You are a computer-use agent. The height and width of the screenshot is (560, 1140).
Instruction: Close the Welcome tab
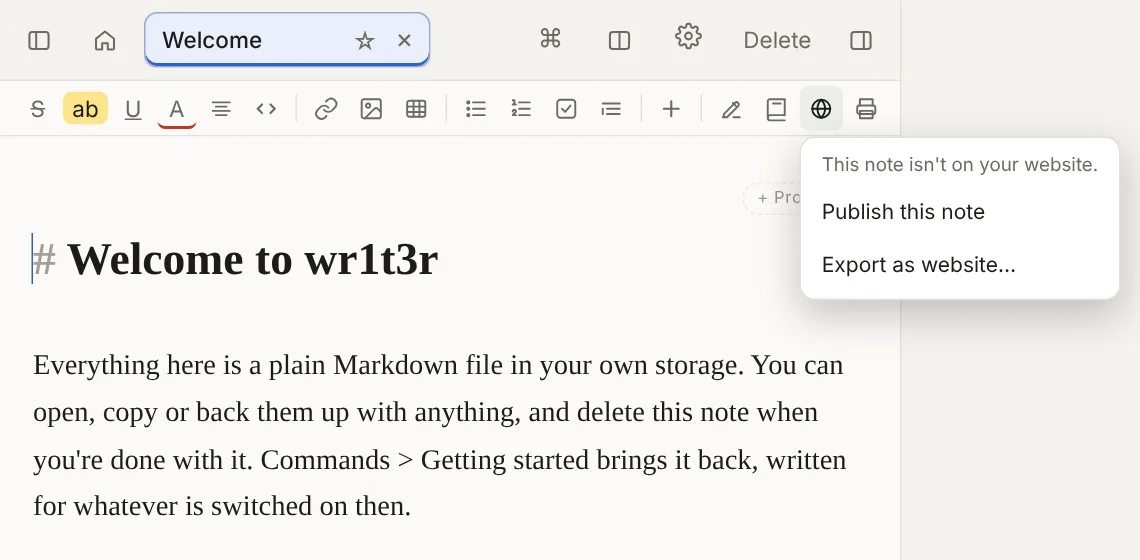click(x=404, y=41)
